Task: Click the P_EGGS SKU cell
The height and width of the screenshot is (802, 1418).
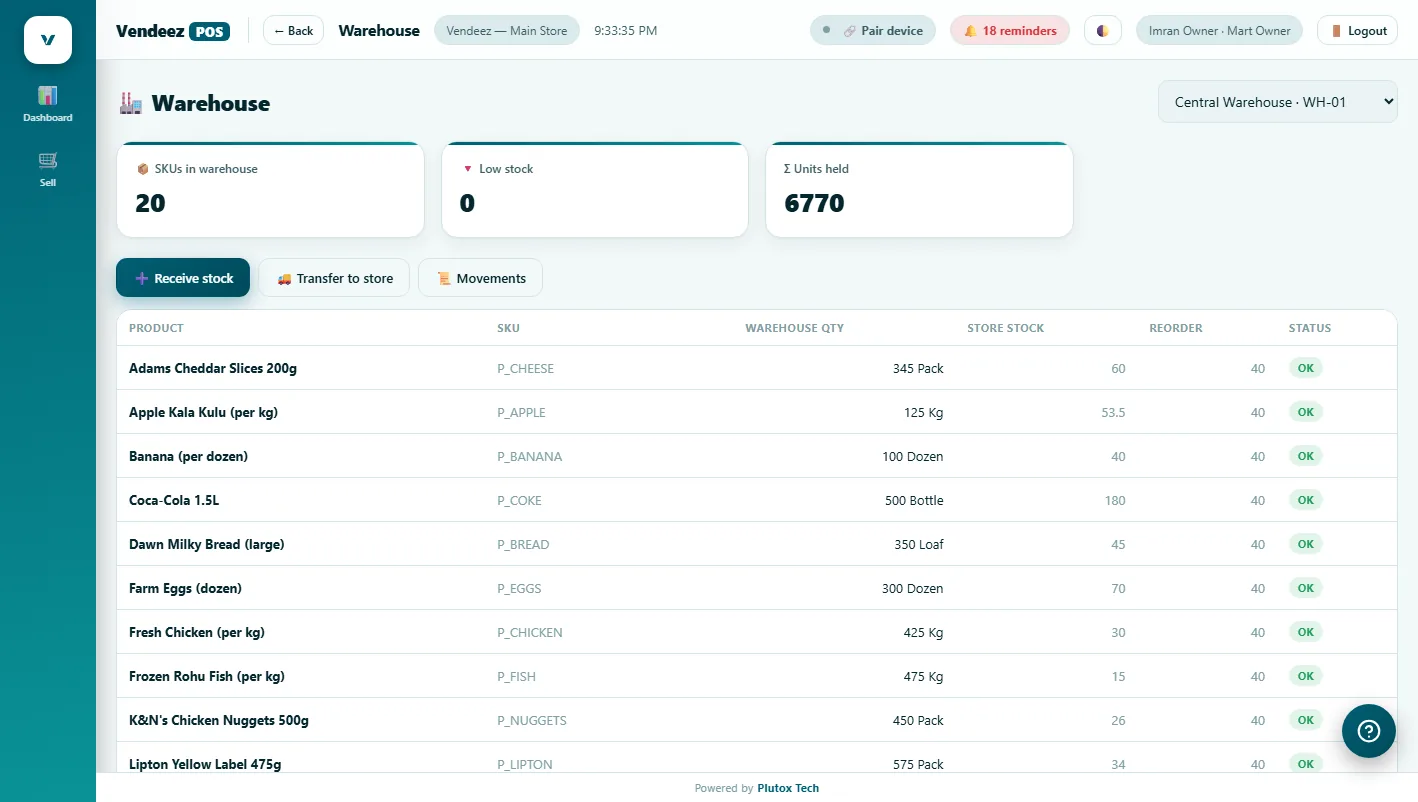Action: [519, 588]
